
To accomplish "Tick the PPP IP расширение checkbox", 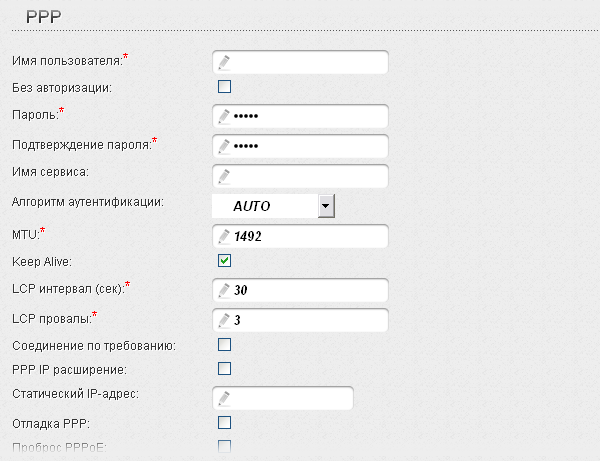I will pyautogui.click(x=224, y=369).
